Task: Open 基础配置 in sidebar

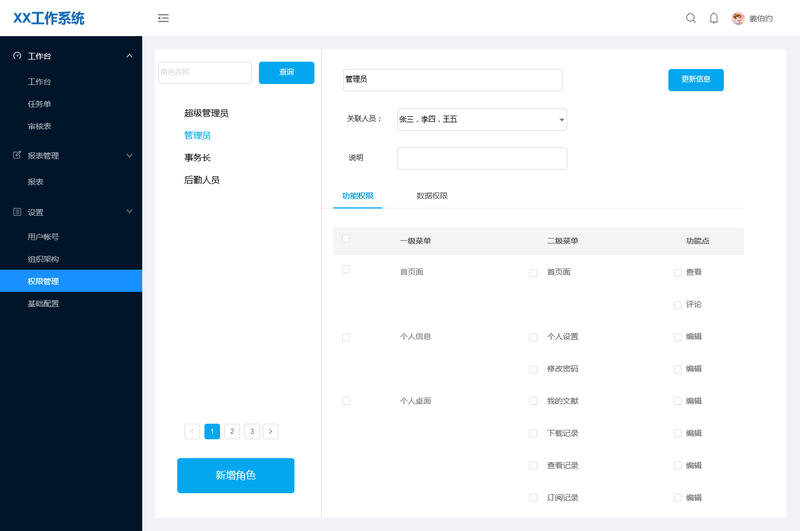Action: pos(43,304)
